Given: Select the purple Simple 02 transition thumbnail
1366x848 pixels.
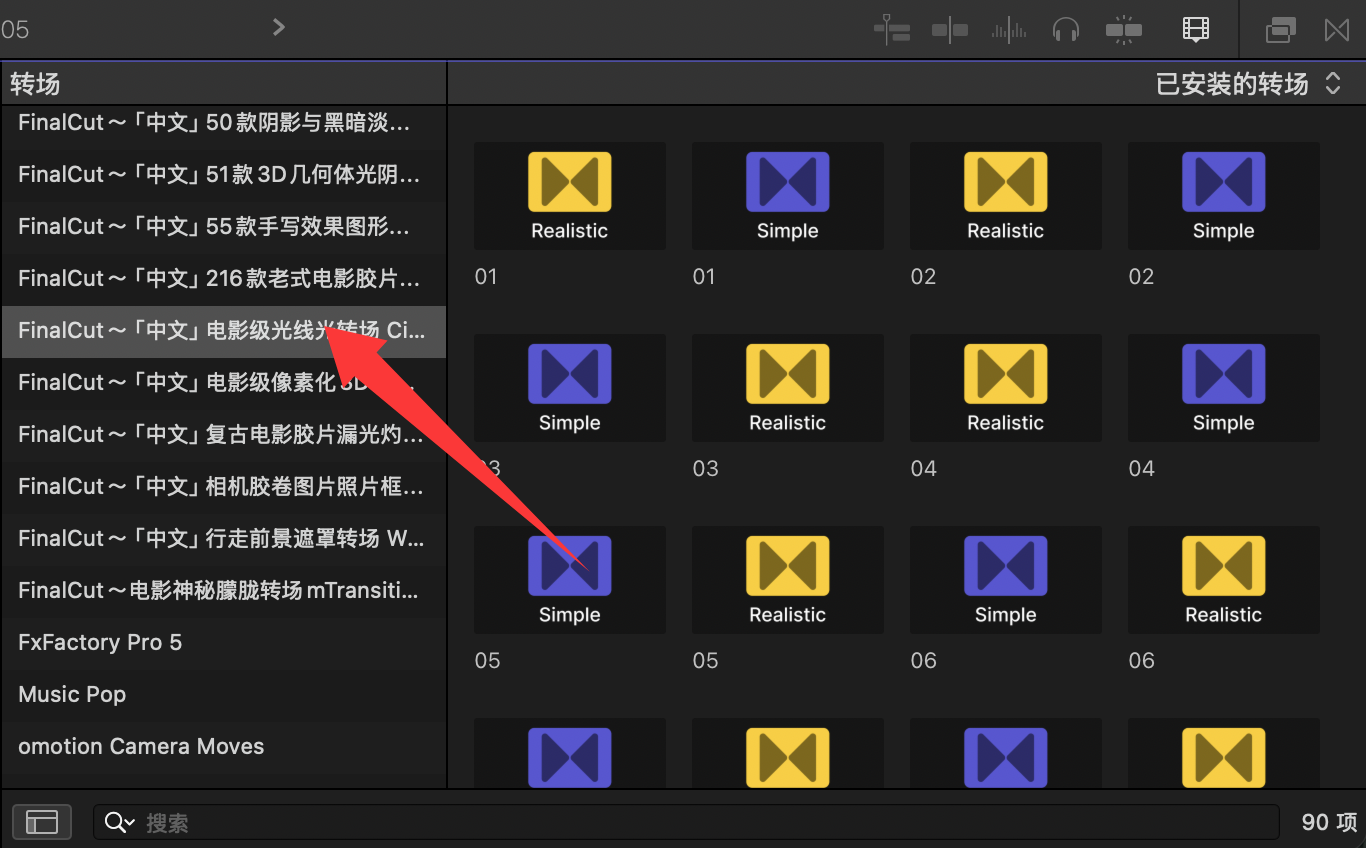Looking at the screenshot, I should 1223,196.
